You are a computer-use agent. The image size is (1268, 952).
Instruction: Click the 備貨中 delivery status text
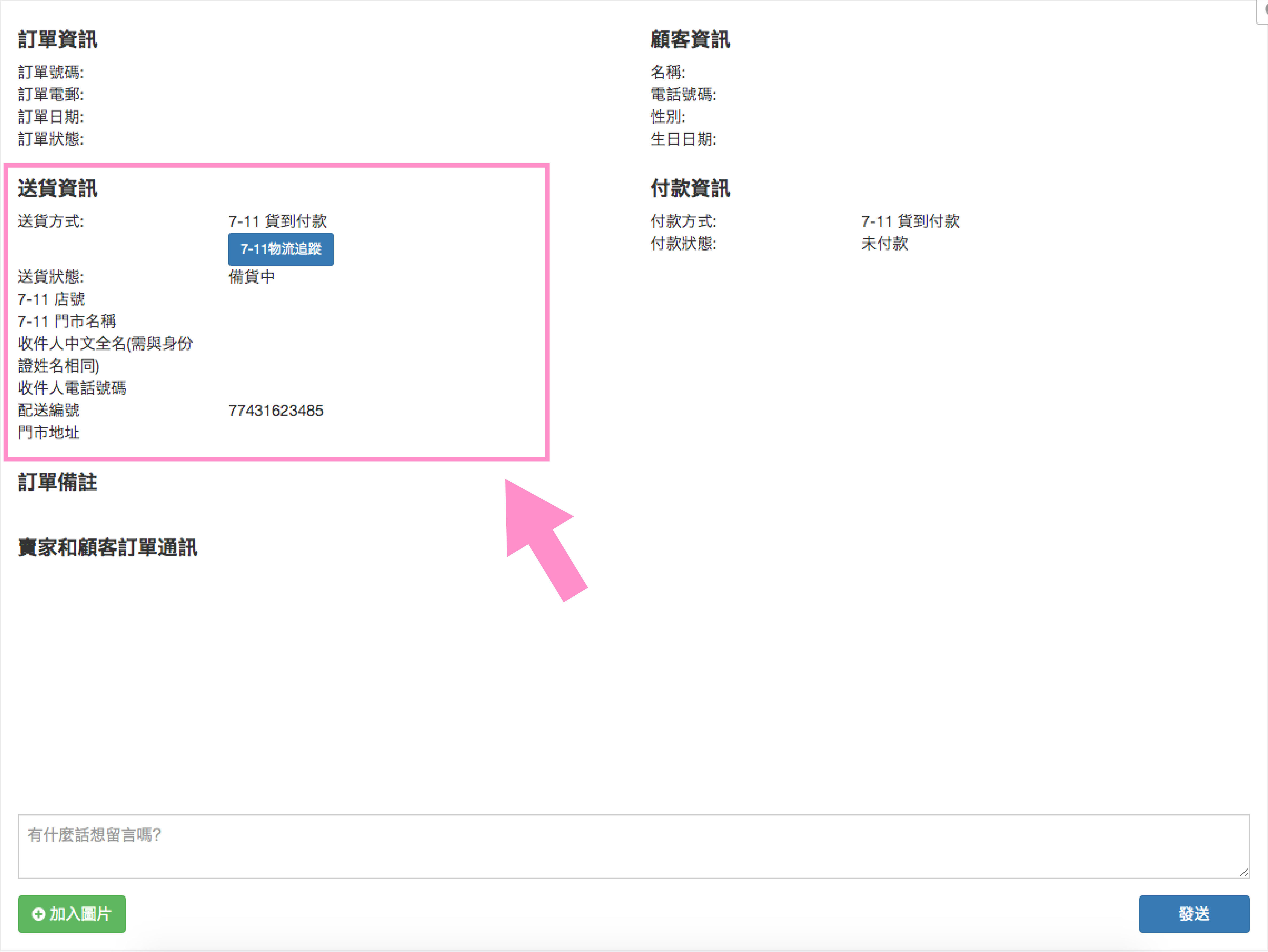point(252,277)
